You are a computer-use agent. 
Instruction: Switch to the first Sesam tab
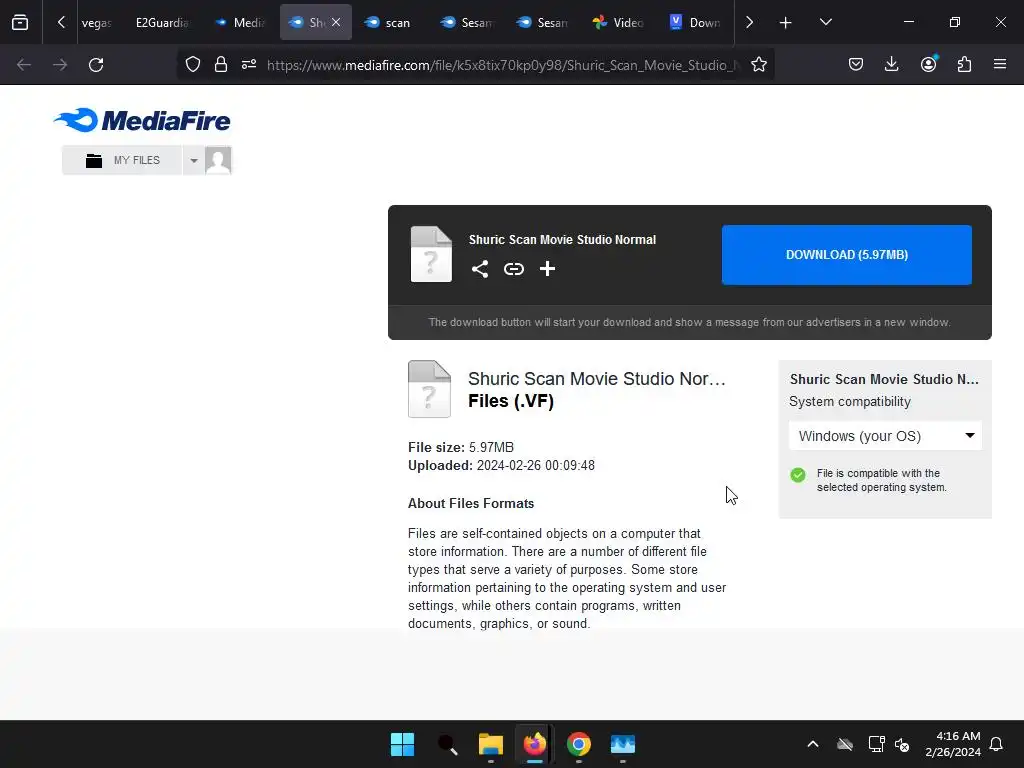pos(467,22)
